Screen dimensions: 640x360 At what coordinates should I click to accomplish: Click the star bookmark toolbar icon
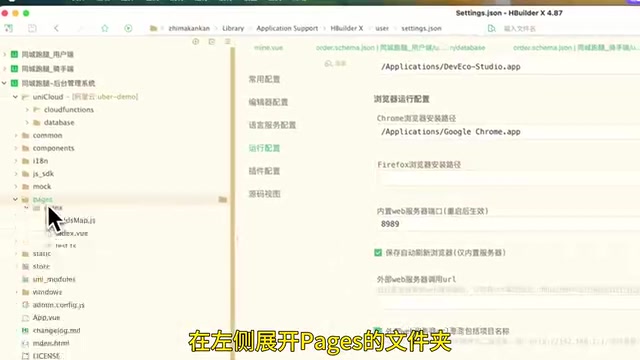click(x=105, y=28)
